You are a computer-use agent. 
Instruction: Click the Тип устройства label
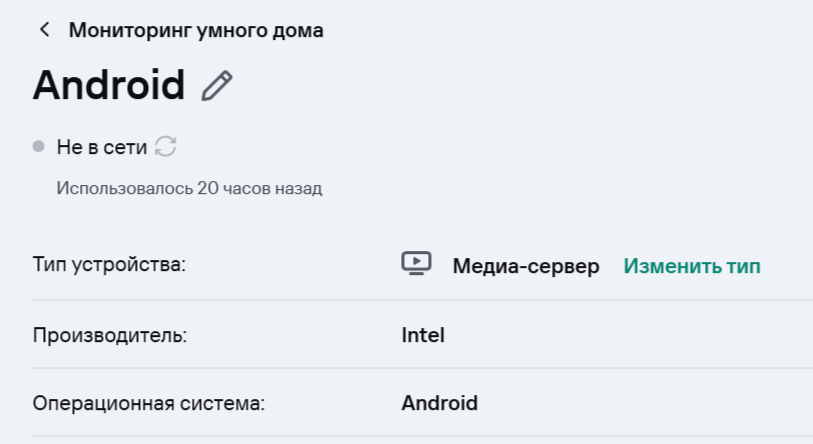(x=110, y=266)
